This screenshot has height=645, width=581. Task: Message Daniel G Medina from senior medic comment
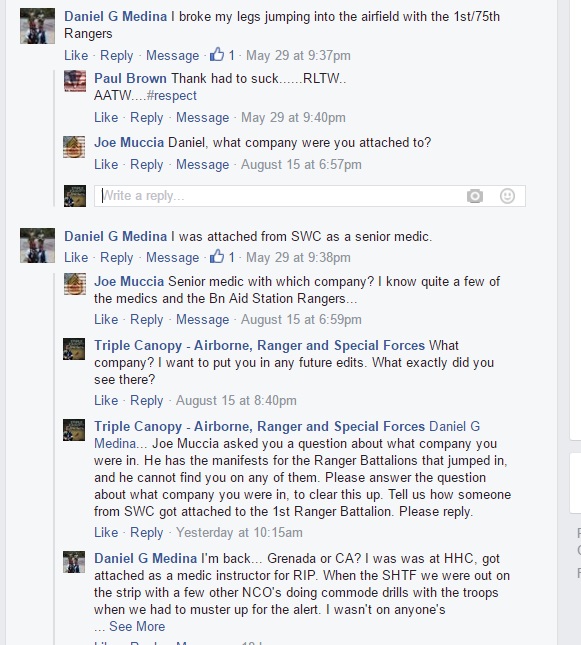172,258
